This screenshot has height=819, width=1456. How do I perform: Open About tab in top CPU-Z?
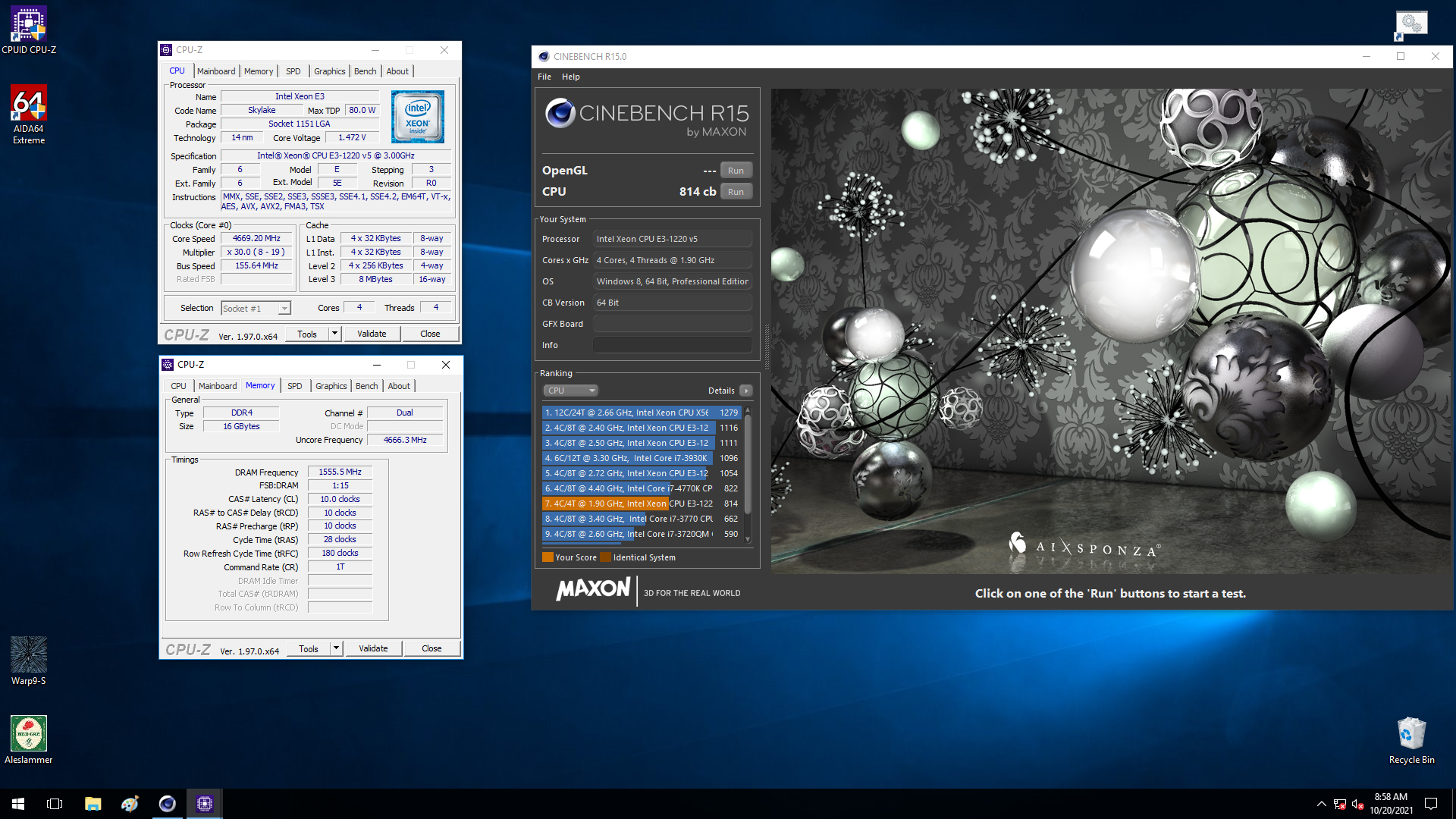397,71
